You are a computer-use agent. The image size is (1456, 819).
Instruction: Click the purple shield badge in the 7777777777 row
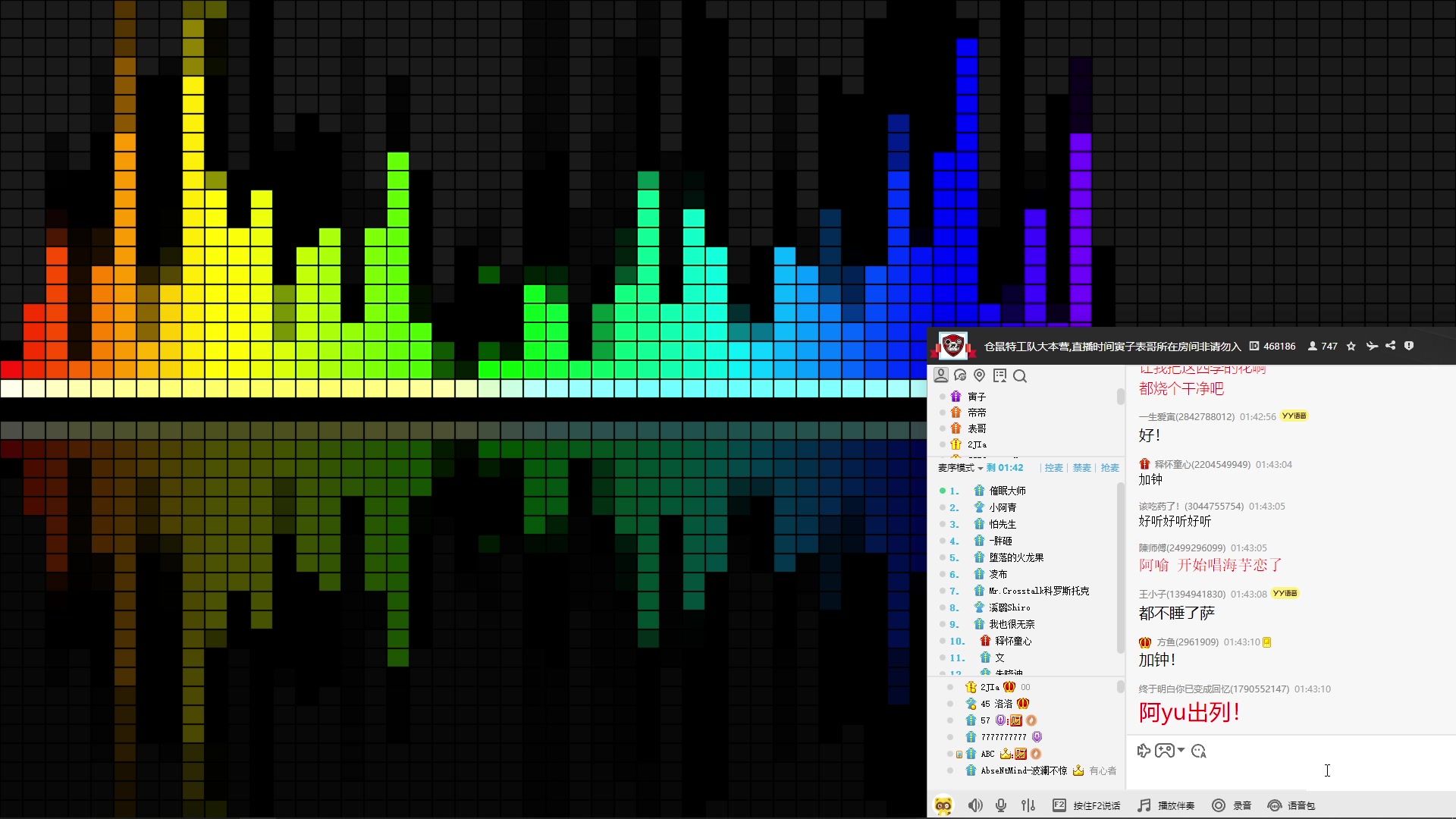pyautogui.click(x=1037, y=737)
